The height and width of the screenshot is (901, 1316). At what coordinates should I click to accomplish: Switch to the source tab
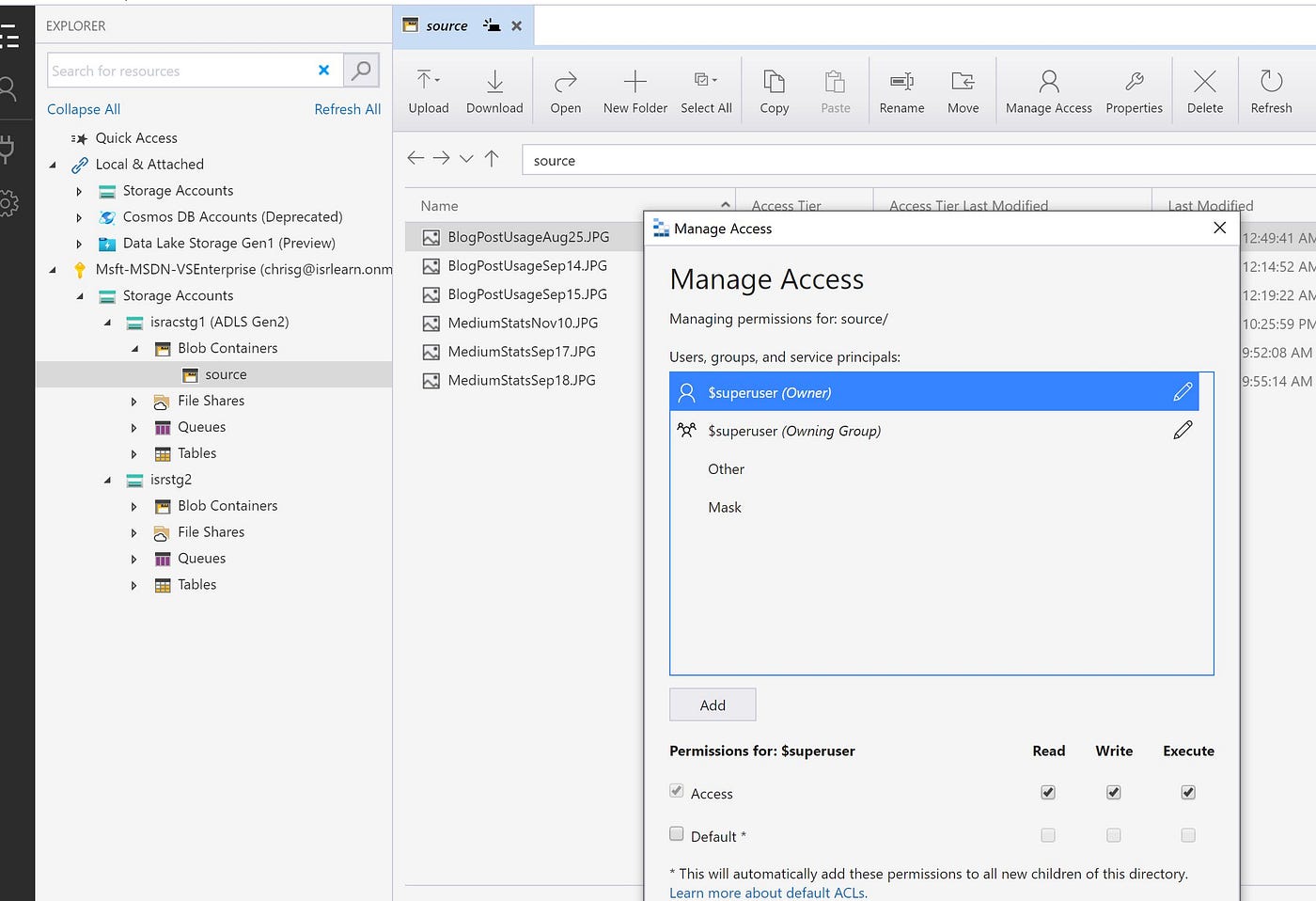coord(446,25)
